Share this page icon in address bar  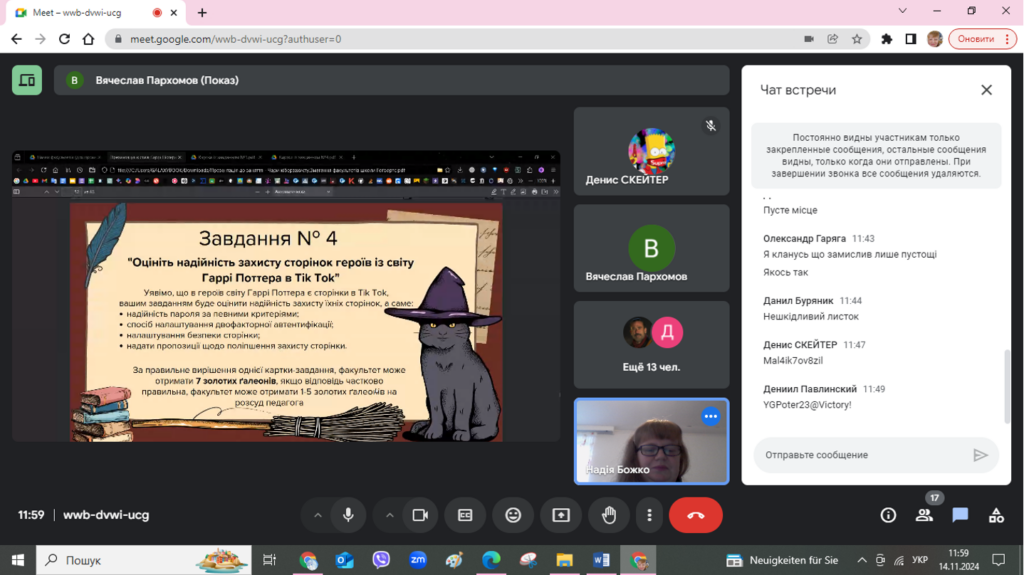pos(833,39)
